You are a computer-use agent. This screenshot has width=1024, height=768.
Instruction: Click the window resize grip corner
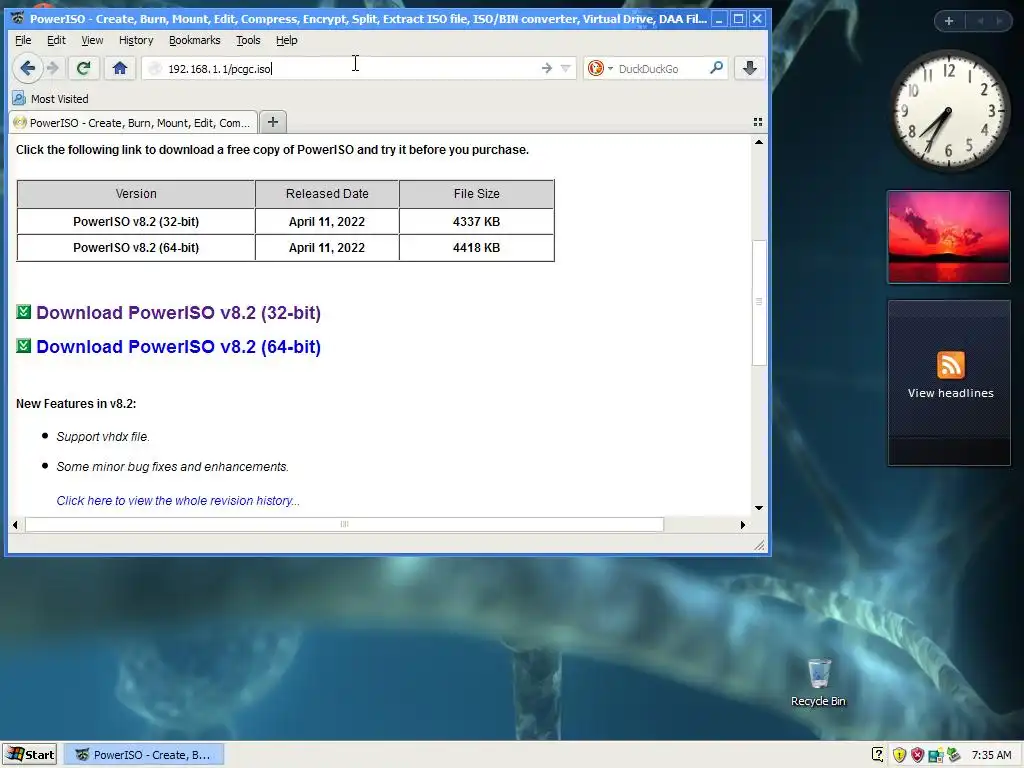pyautogui.click(x=759, y=545)
